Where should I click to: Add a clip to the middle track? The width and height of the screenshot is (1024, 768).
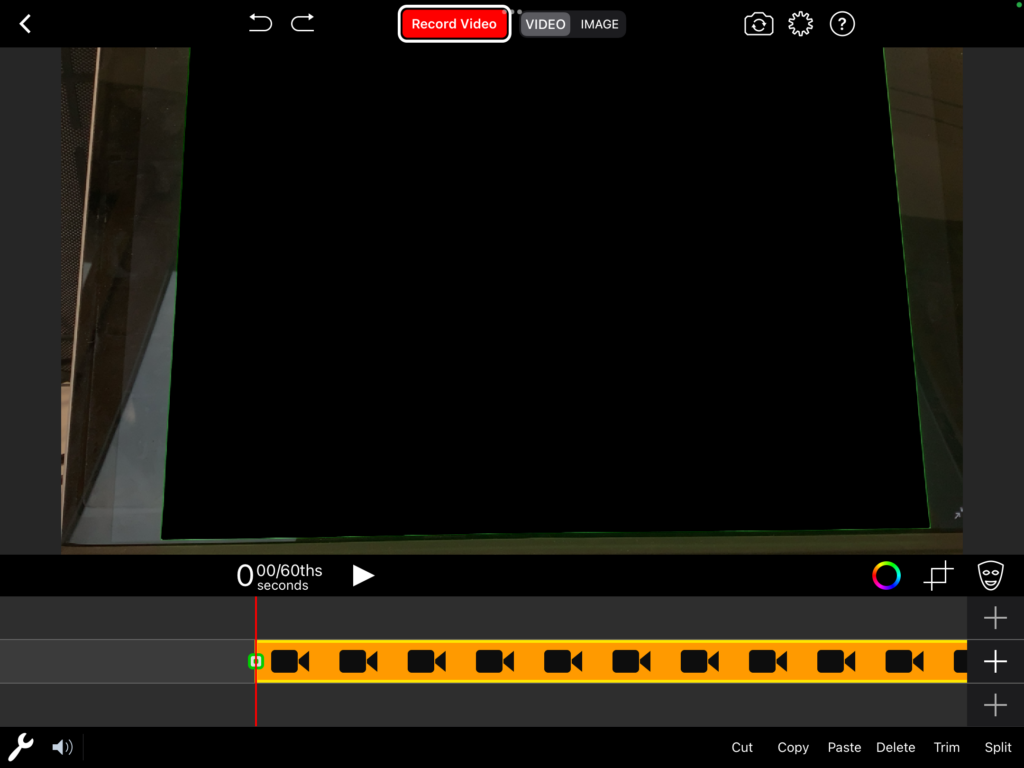995,661
